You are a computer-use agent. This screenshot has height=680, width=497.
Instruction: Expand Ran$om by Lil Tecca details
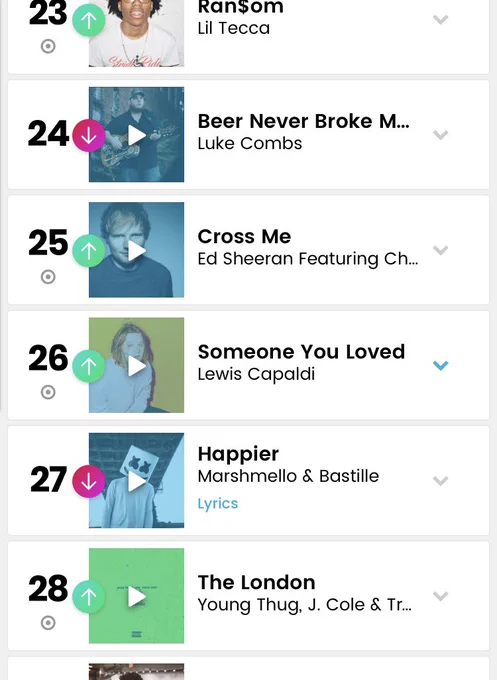tap(441, 20)
